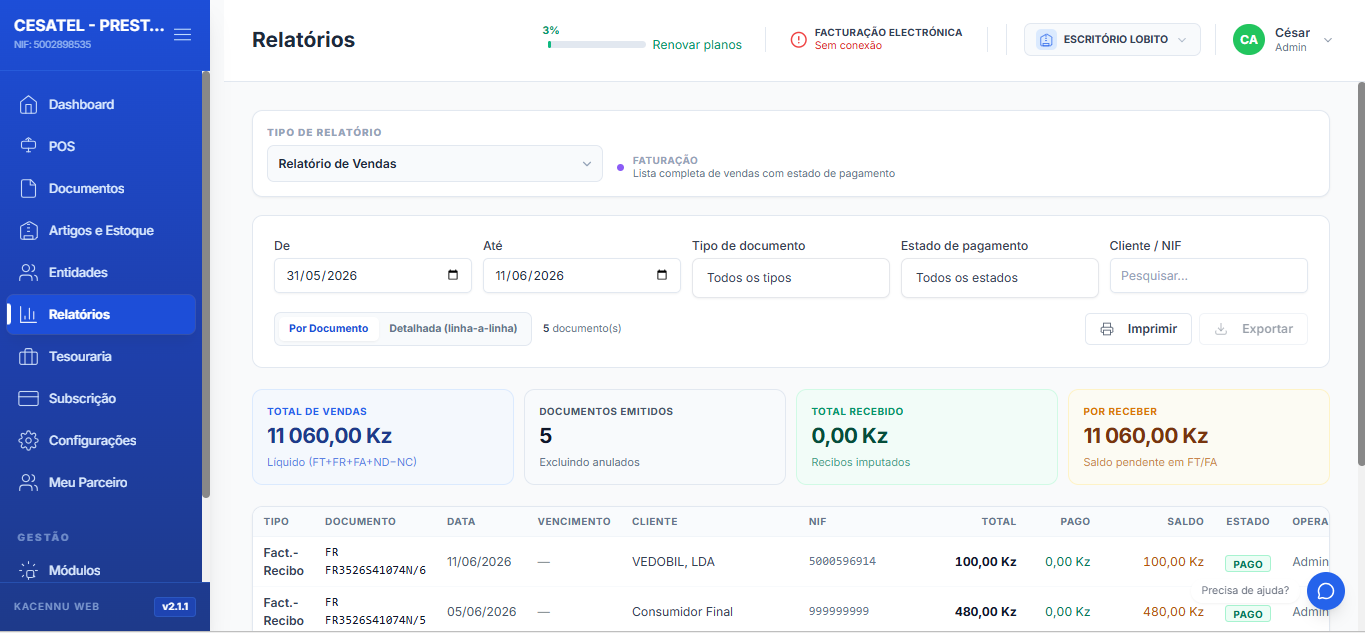Open the Até date calendar picker icon
The image size is (1365, 633).
pyautogui.click(x=662, y=275)
